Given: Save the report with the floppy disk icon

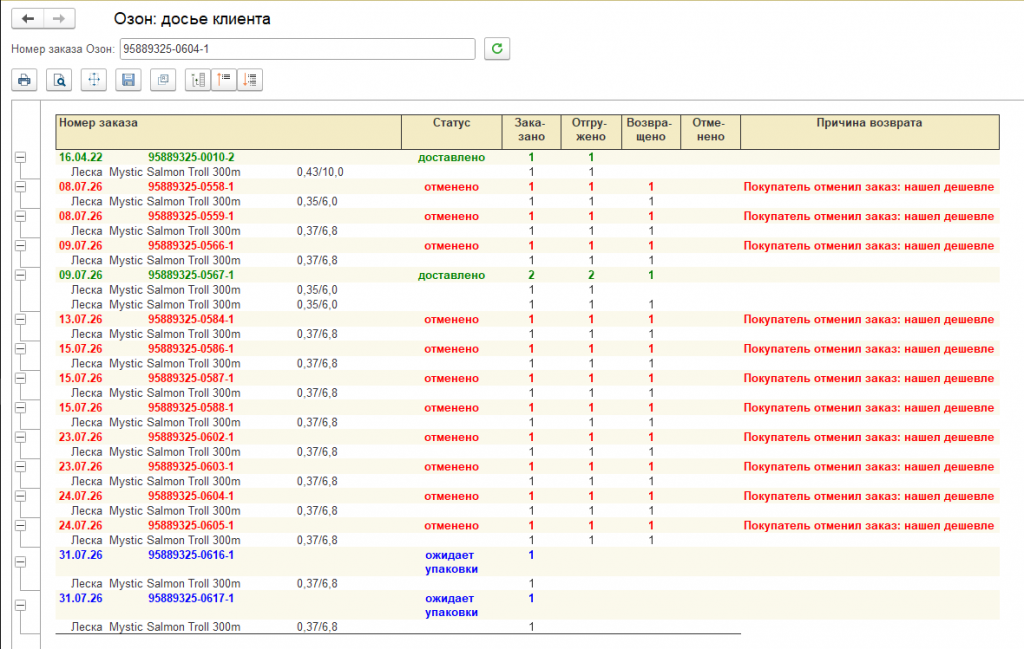Looking at the screenshot, I should (x=129, y=80).
